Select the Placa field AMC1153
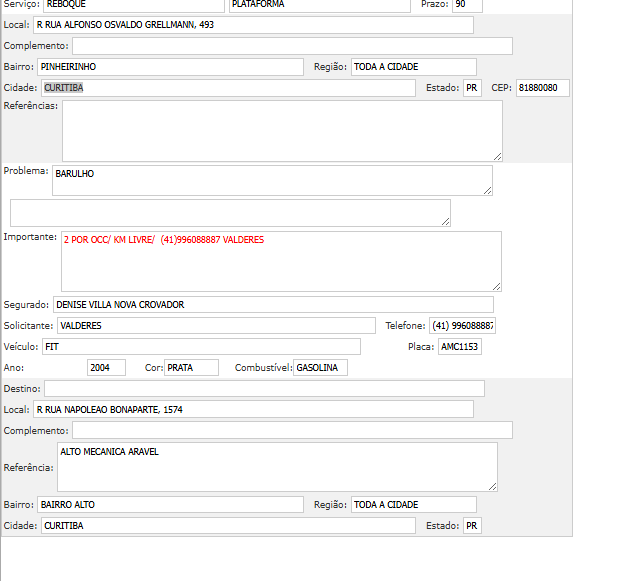626x581 pixels. (460, 347)
